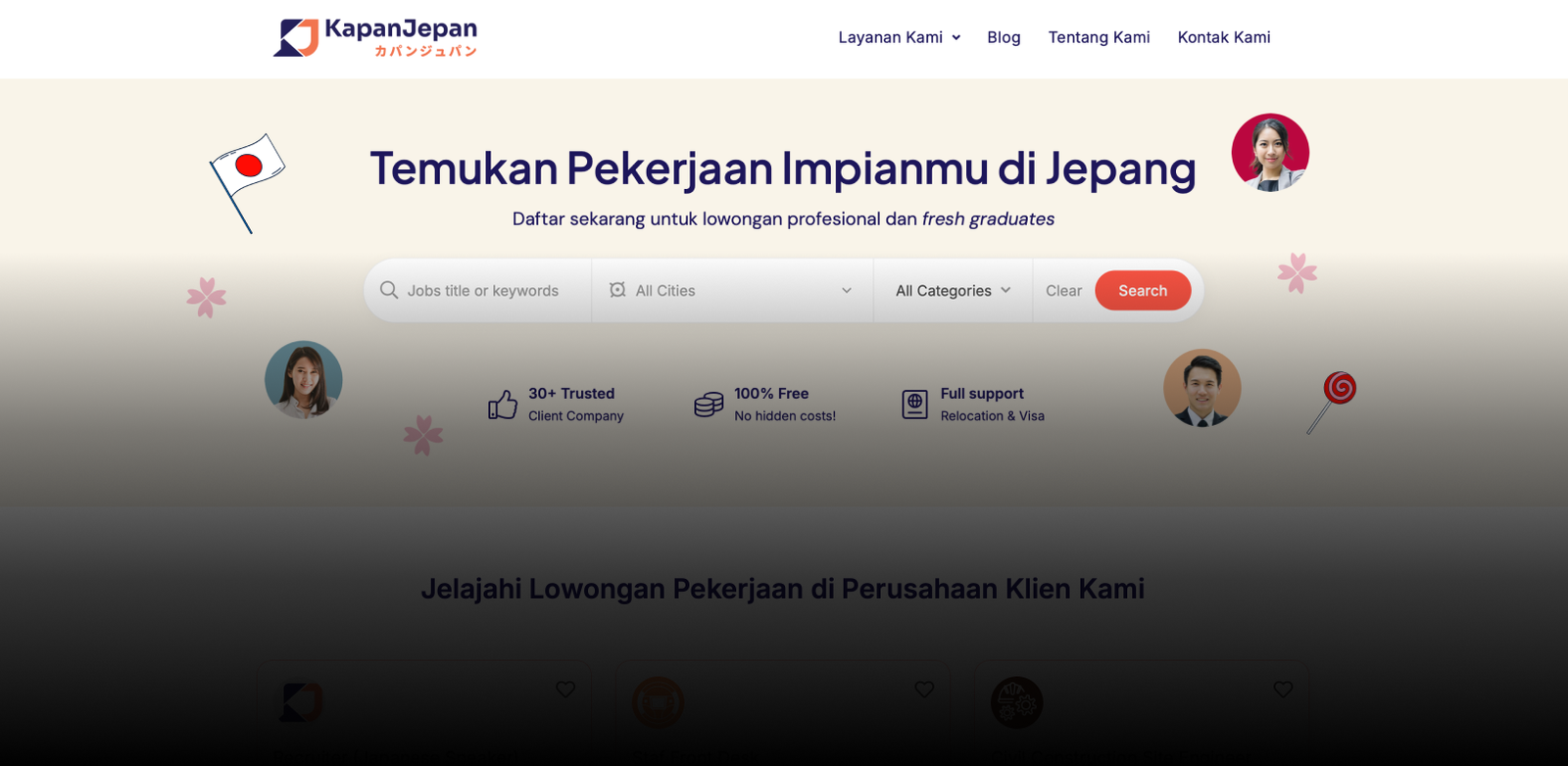
Task: Click the thumbs-up trusted client icon
Action: click(x=503, y=405)
